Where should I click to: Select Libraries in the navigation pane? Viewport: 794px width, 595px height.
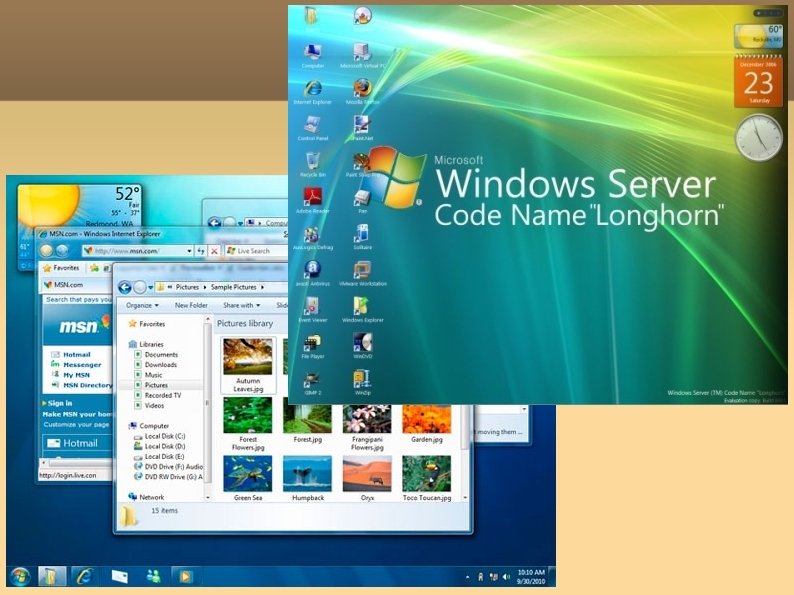[146, 344]
